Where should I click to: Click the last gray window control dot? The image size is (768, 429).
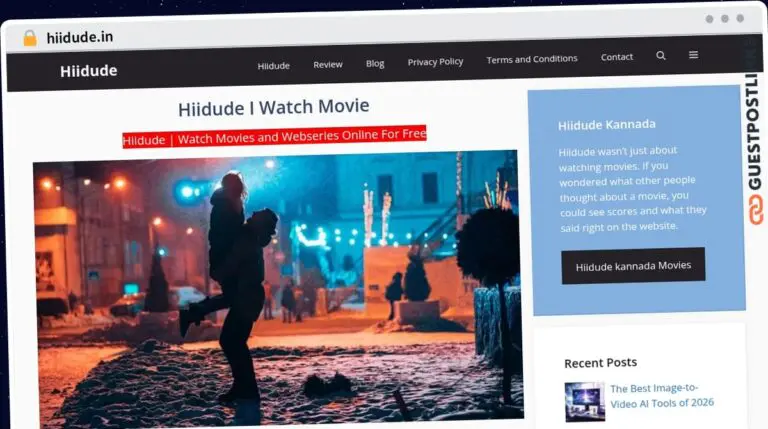pos(740,18)
